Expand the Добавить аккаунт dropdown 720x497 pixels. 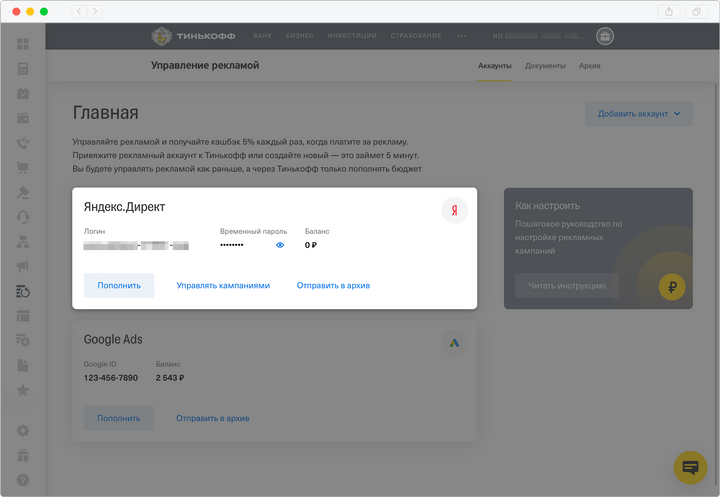639,114
